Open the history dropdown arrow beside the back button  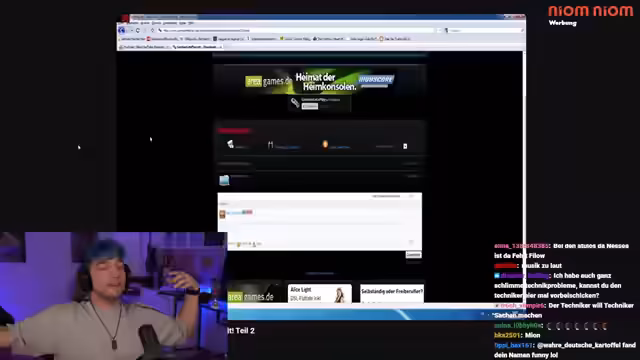pyautogui.click(x=131, y=31)
